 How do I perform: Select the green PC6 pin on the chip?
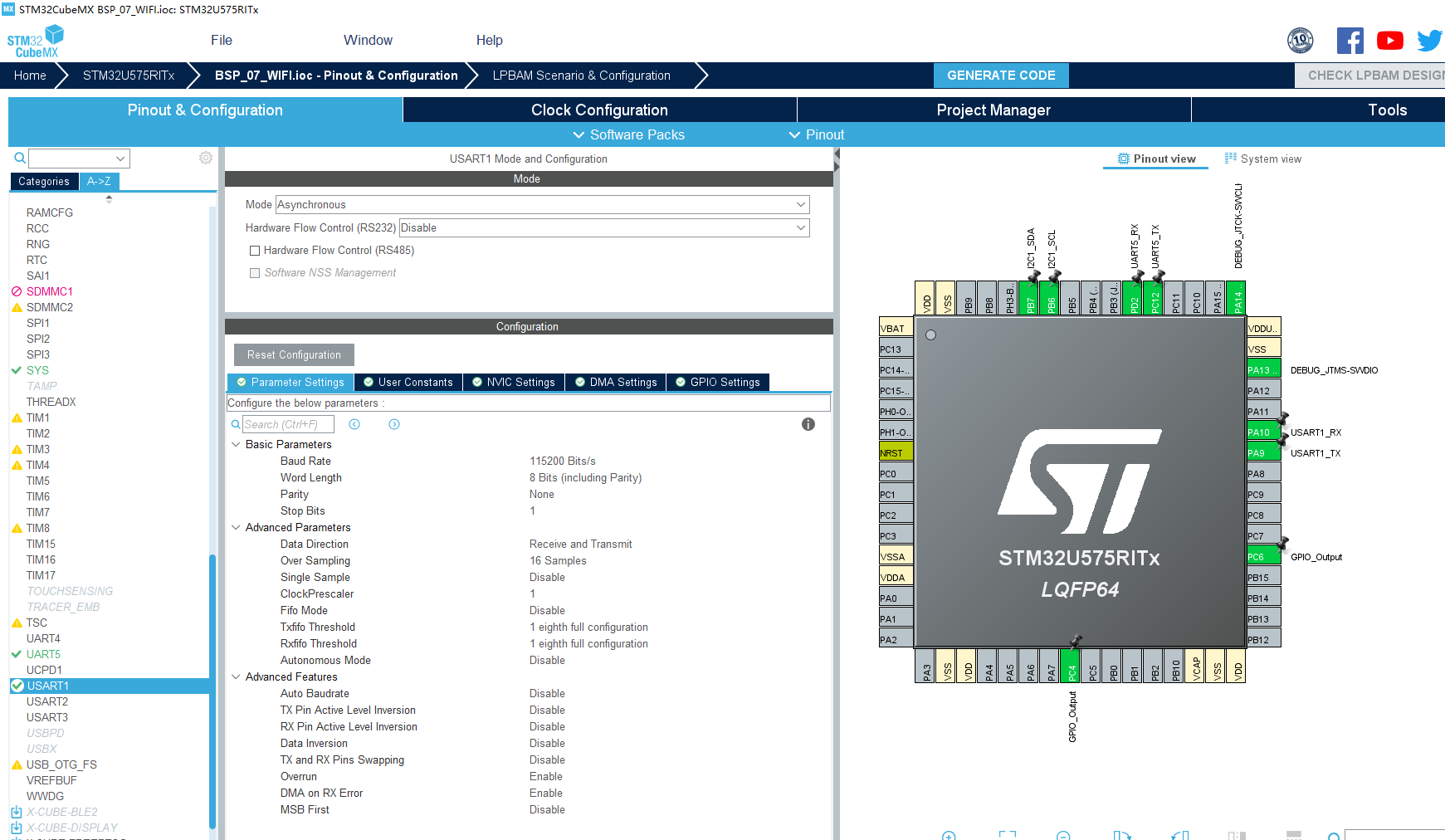tap(1263, 556)
